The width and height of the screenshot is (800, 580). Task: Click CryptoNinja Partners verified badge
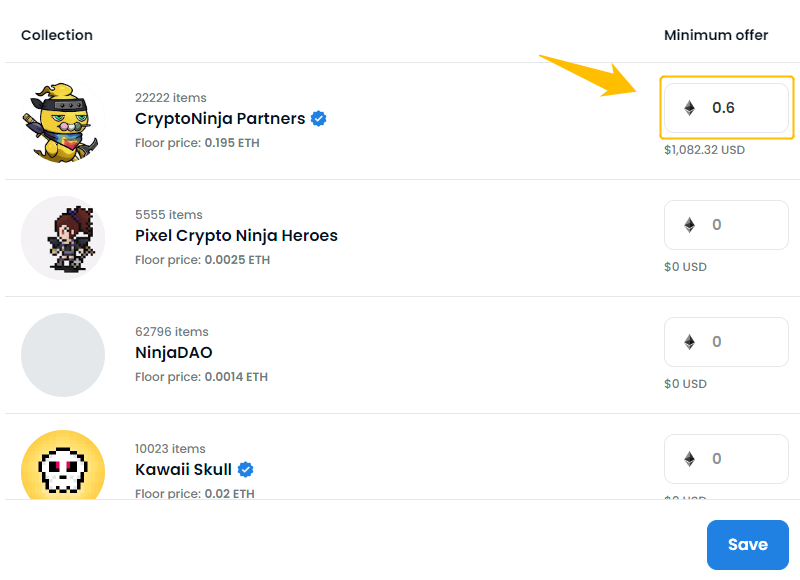click(x=319, y=119)
